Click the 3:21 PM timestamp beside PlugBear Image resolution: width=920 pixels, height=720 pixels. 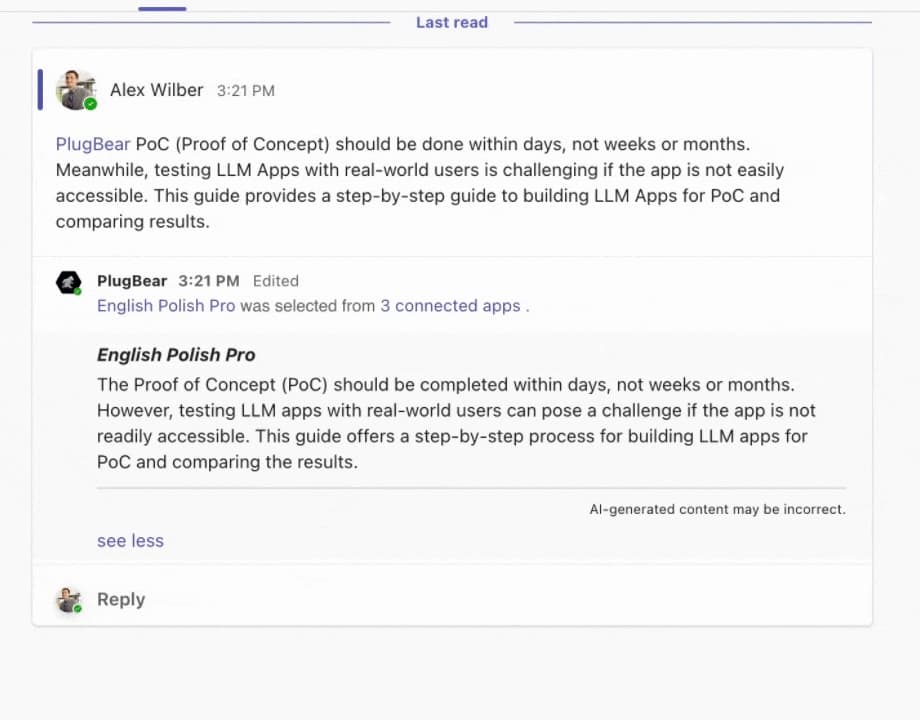209,281
